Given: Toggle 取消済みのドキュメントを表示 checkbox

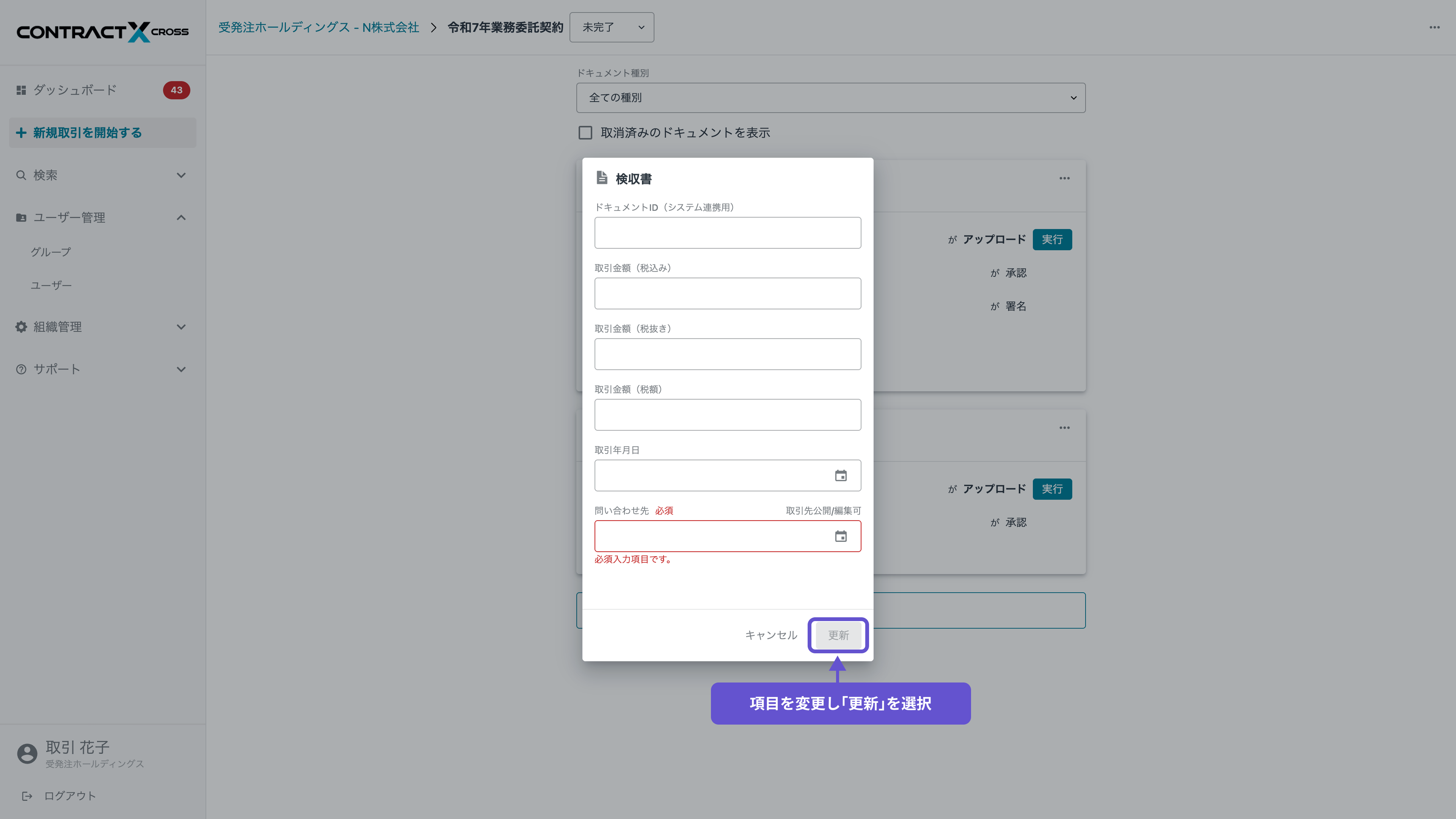Looking at the screenshot, I should 585,133.
